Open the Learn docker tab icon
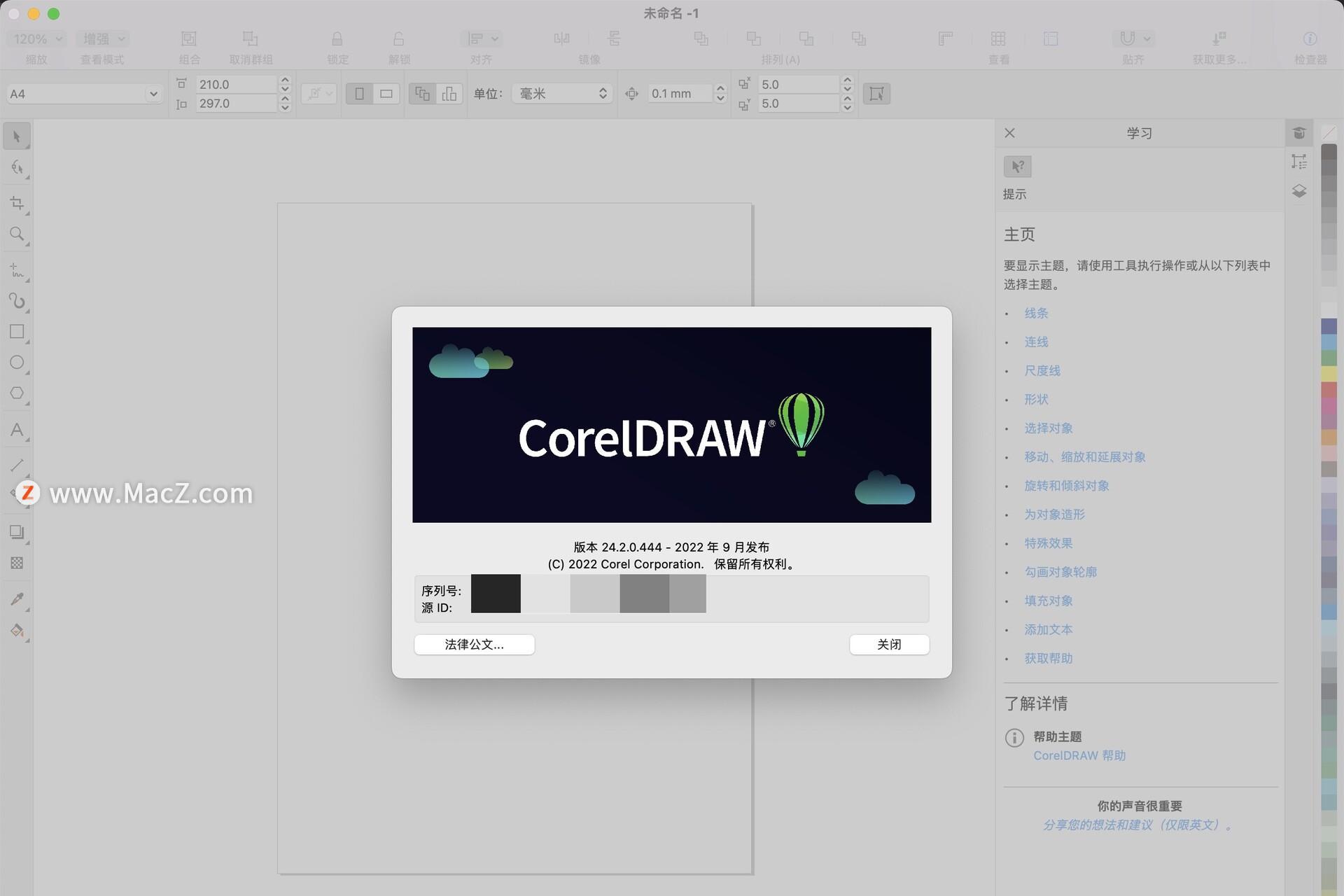The width and height of the screenshot is (1344, 896). [x=1299, y=133]
